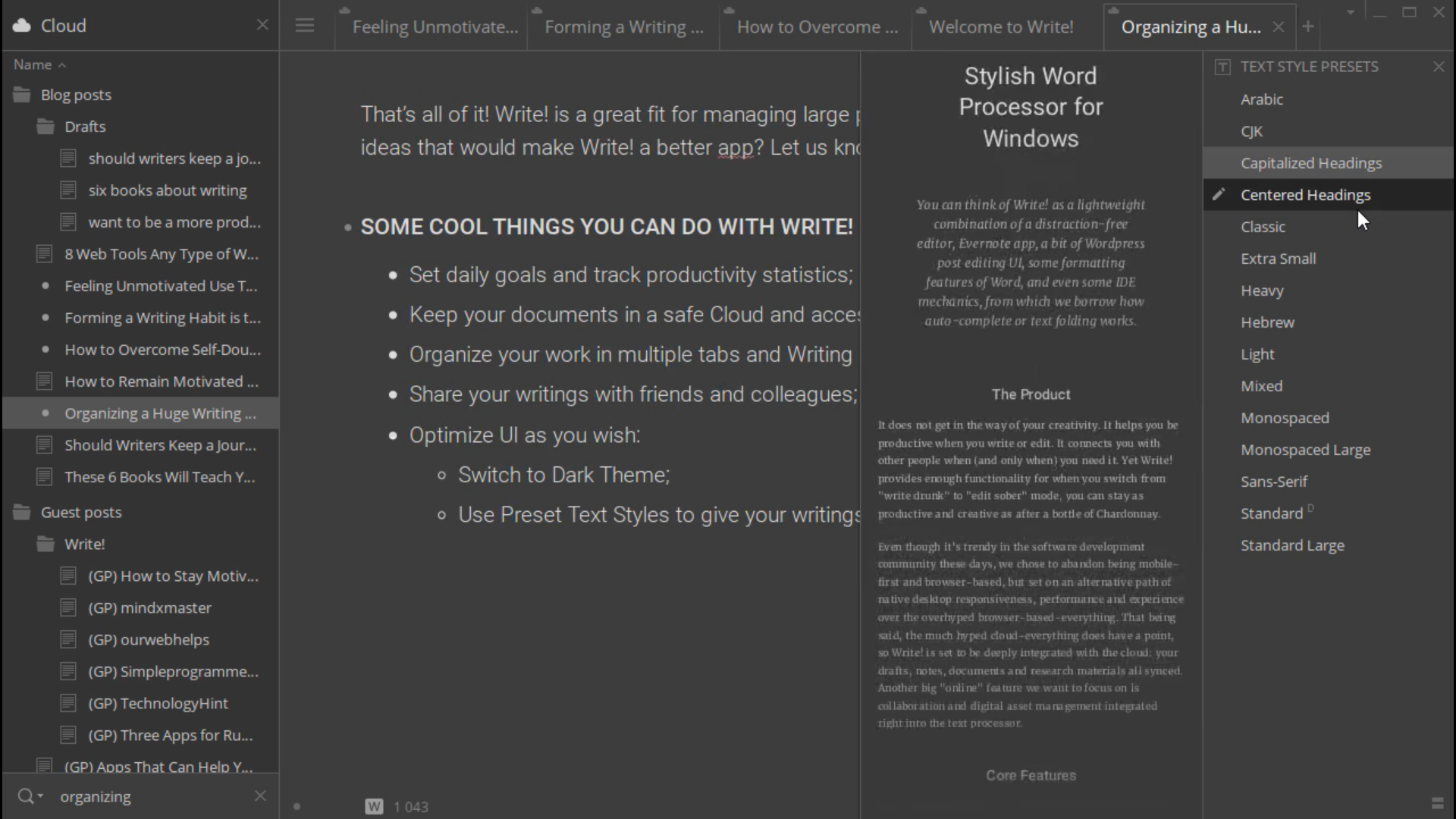Select the Classic text style preset
Screen dimensions: 1456x819
(1263, 226)
